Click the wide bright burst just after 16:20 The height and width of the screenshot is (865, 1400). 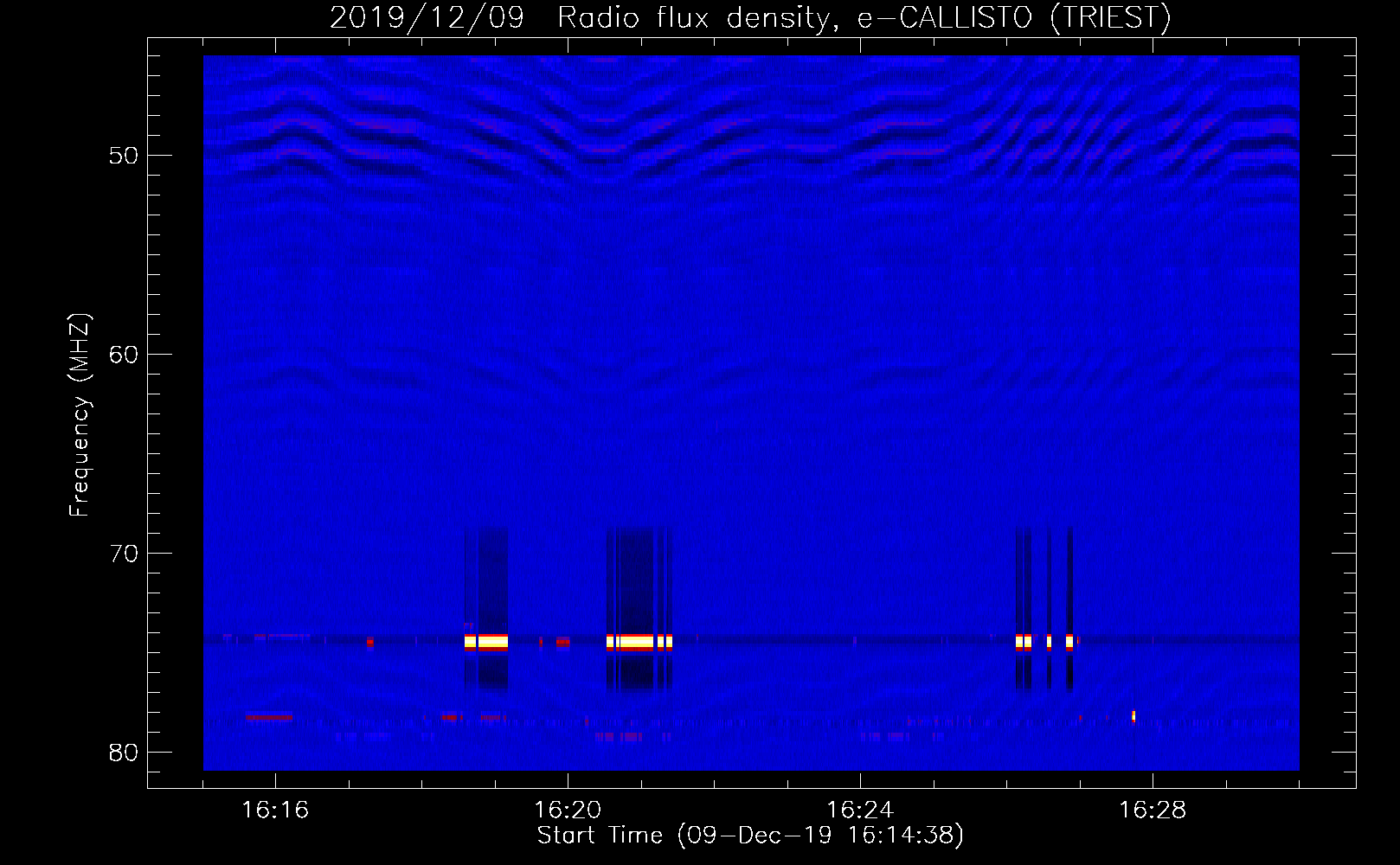639,642
